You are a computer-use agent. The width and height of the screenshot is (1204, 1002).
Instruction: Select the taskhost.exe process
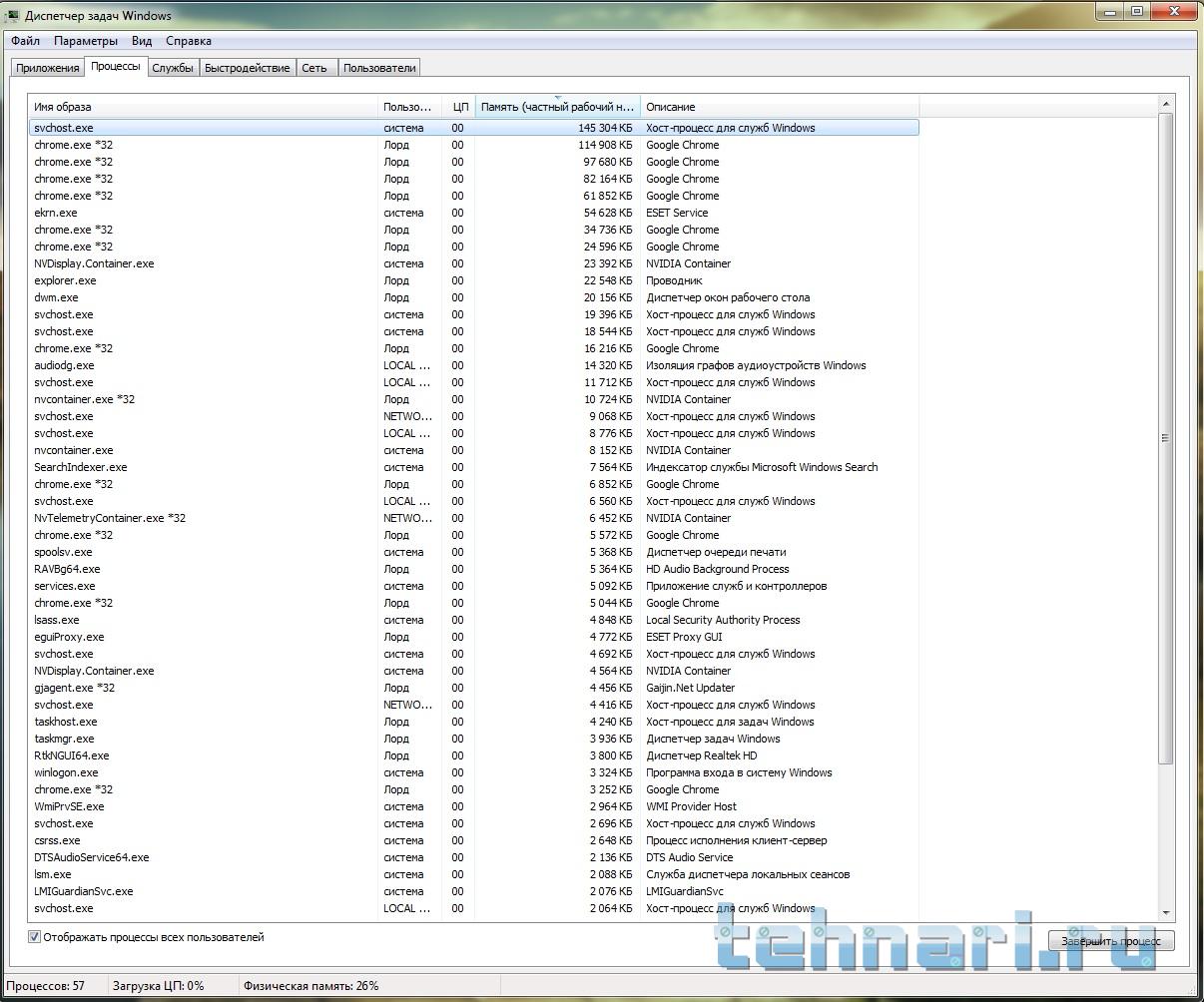(474, 722)
